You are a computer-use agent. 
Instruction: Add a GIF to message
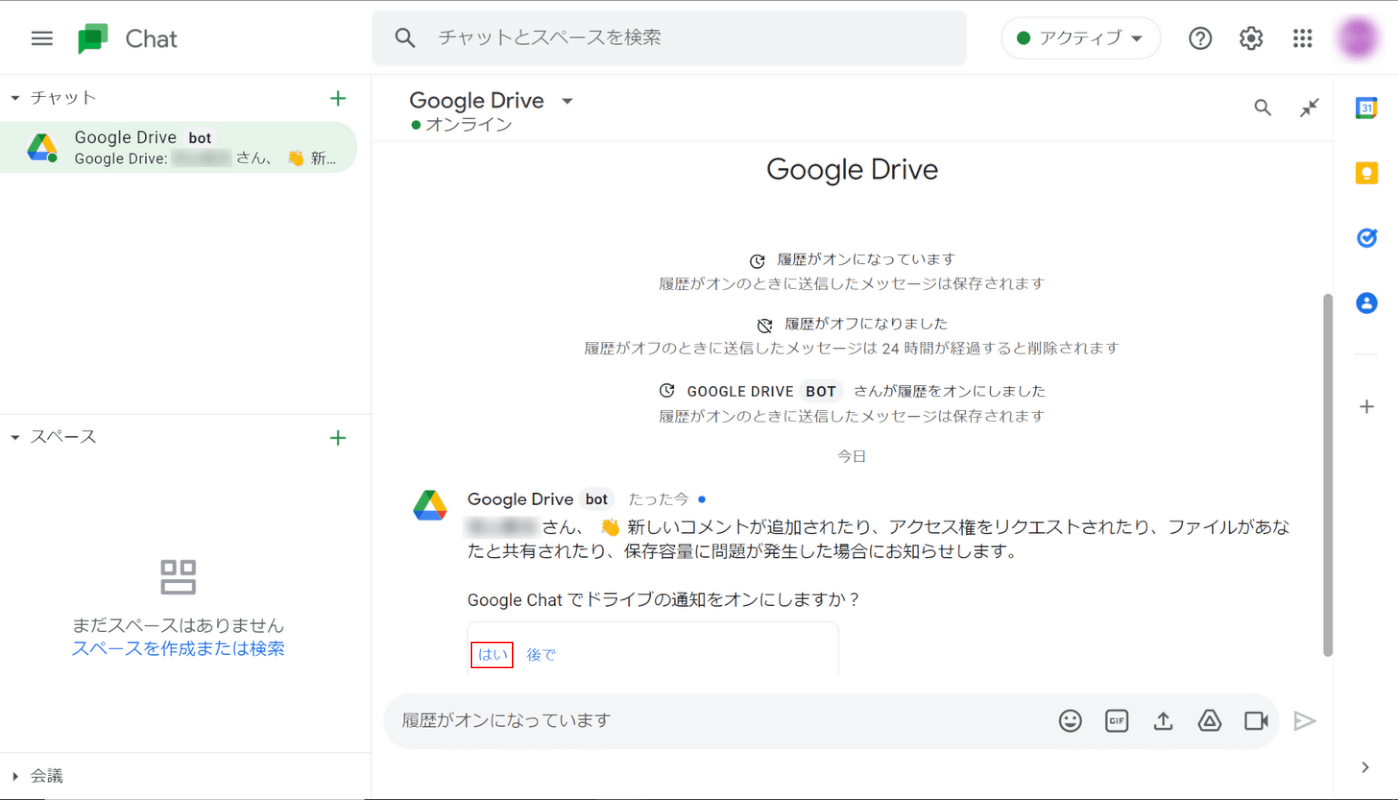click(x=1117, y=721)
